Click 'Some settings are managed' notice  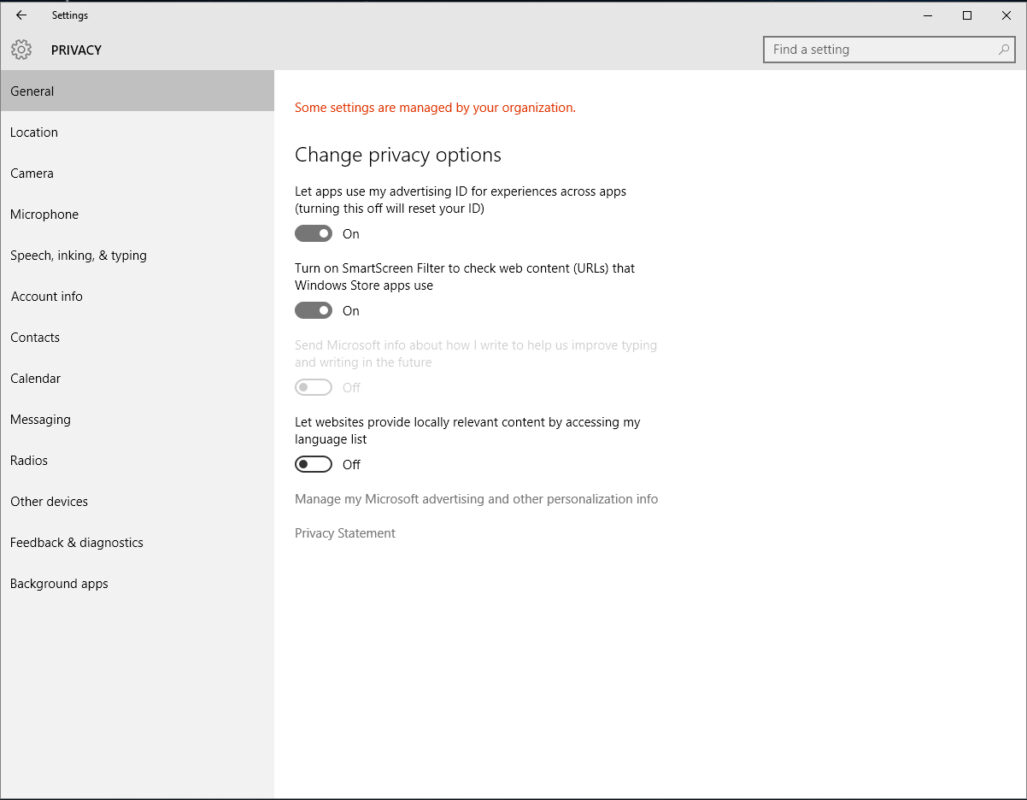pyautogui.click(x=435, y=107)
